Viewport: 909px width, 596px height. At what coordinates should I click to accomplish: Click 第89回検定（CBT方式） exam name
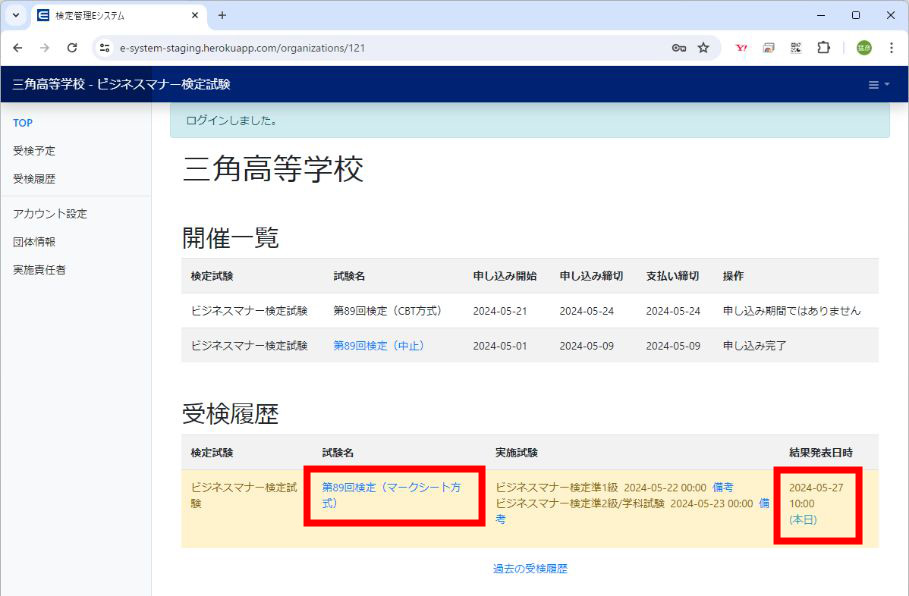[x=387, y=311]
